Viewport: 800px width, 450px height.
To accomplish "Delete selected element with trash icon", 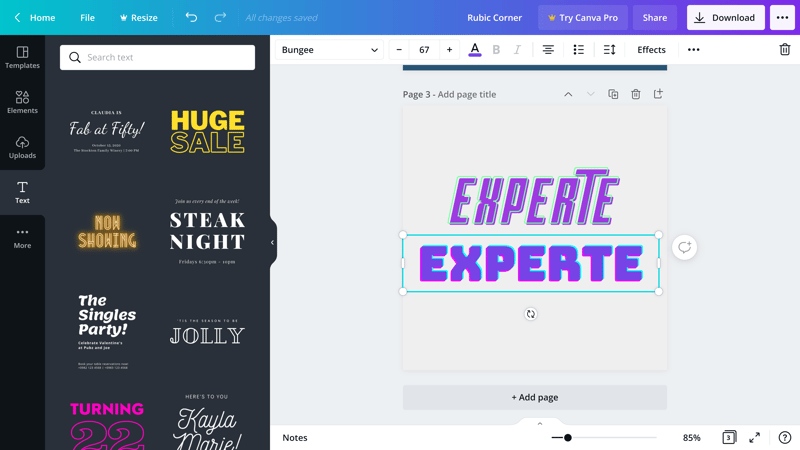I will point(785,49).
